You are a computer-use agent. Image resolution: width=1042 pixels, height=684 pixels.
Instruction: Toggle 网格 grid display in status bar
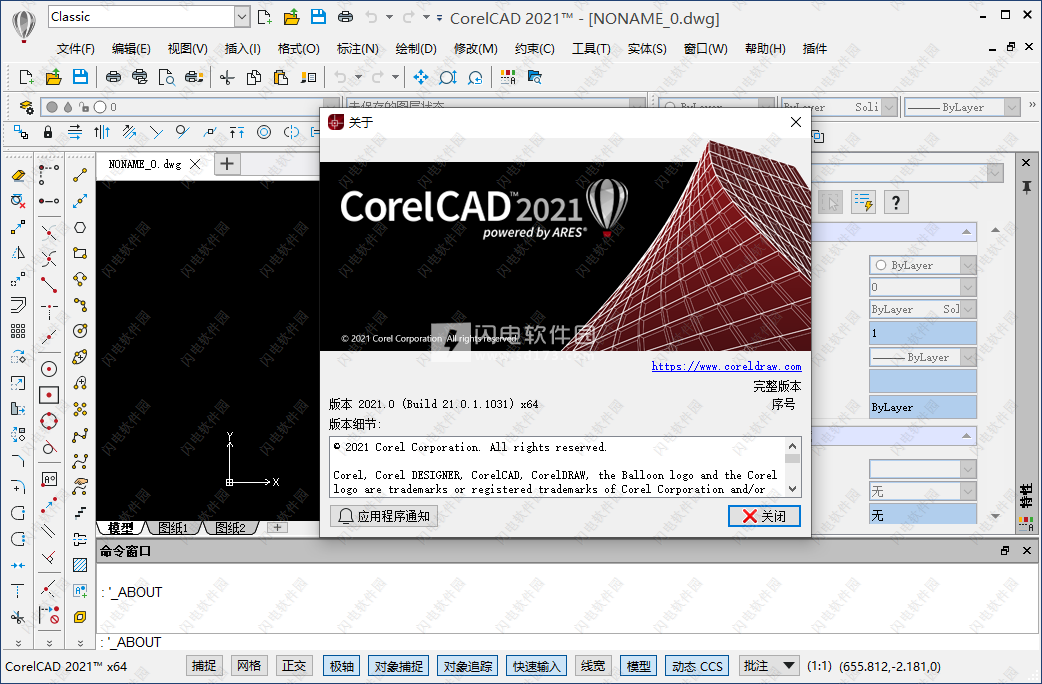[249, 665]
